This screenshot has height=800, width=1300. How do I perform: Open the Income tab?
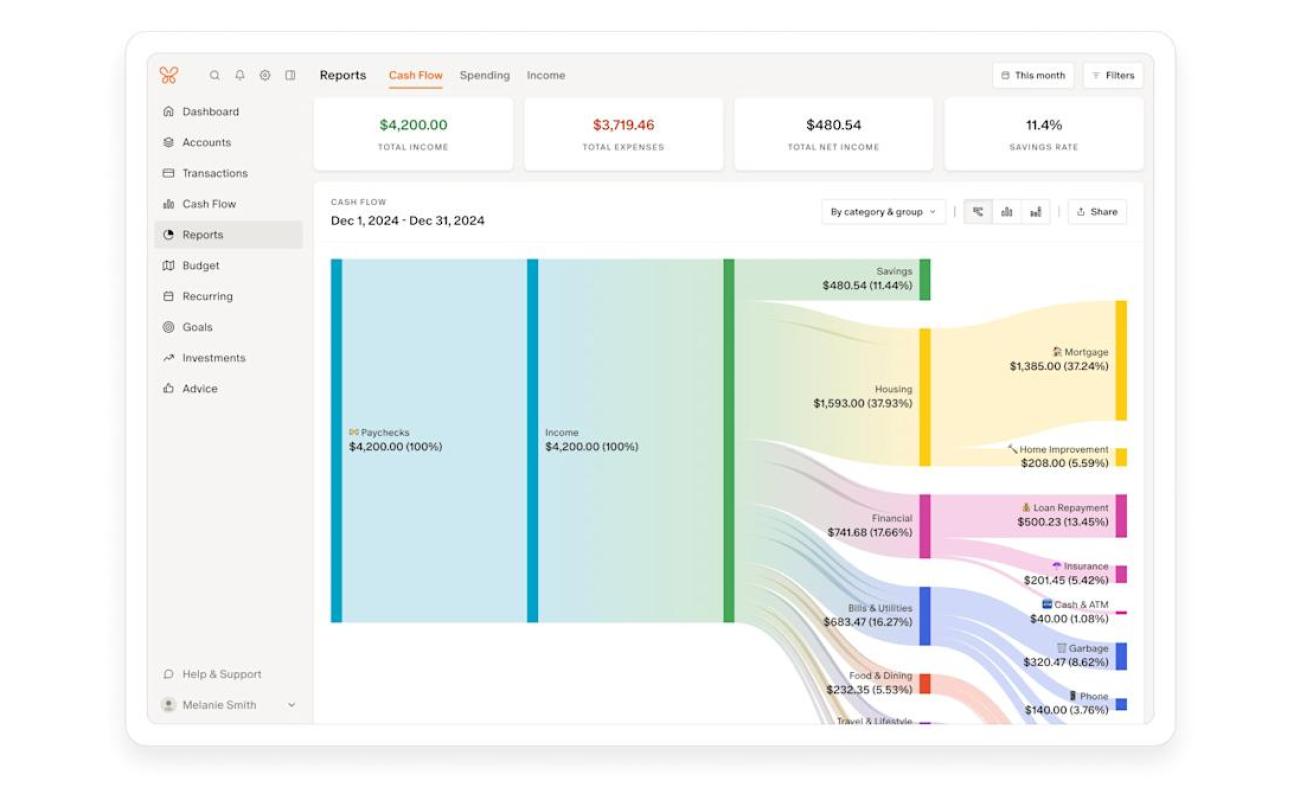pos(546,75)
